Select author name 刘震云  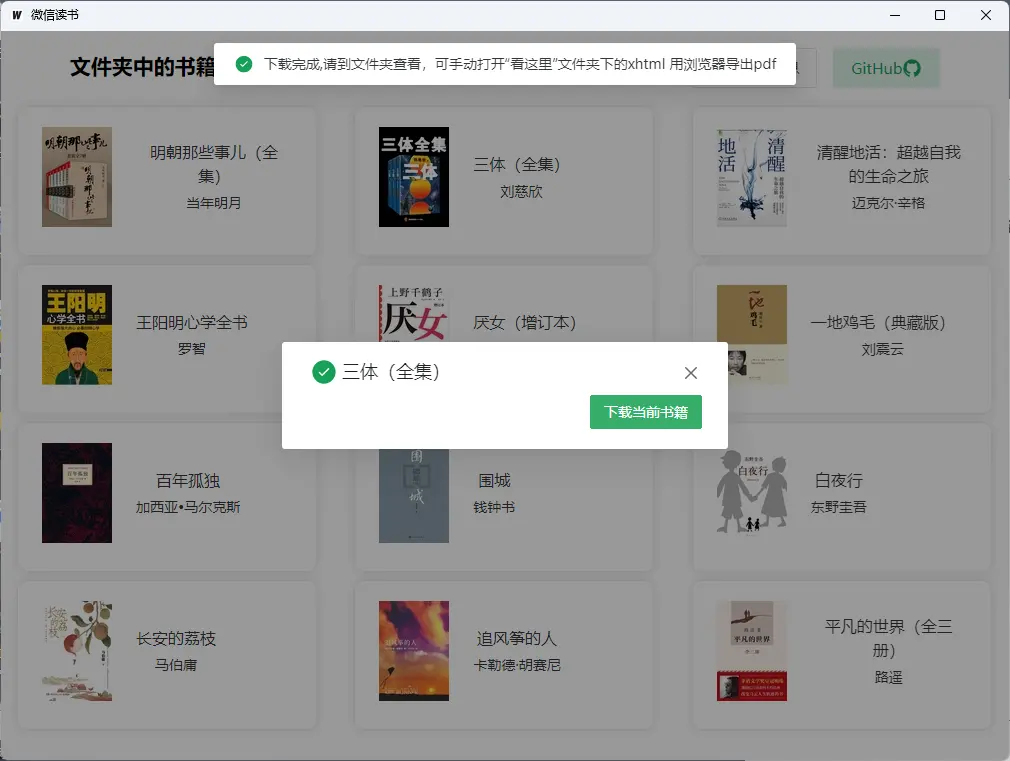(882, 349)
